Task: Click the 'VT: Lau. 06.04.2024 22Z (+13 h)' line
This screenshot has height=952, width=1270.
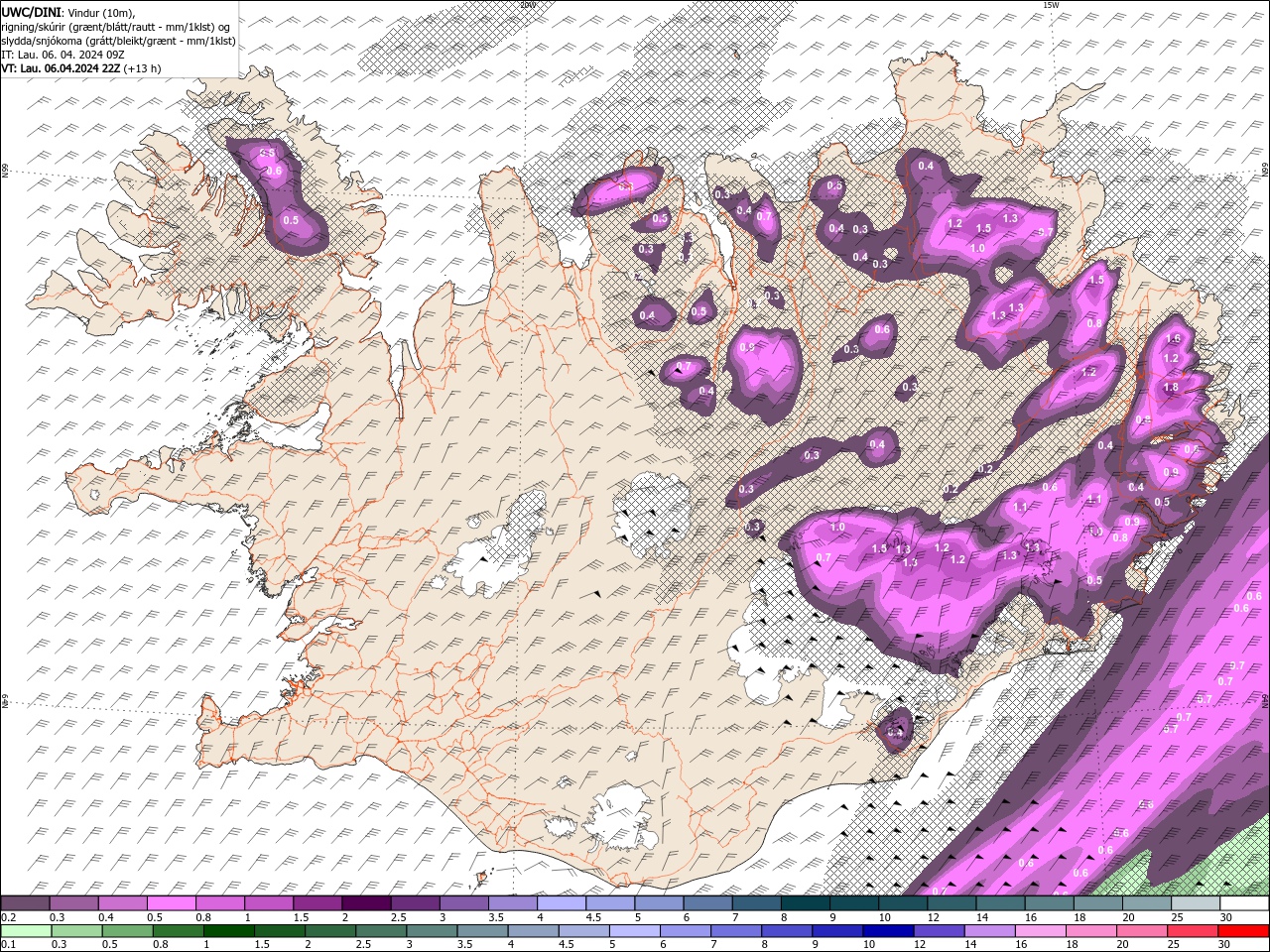Action: click(x=81, y=68)
